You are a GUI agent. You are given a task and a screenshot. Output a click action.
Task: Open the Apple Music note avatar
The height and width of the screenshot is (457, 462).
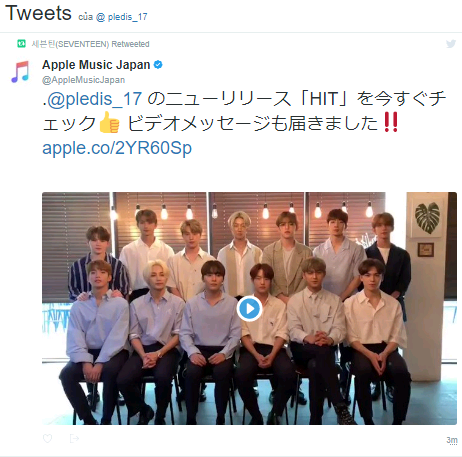pos(20,72)
